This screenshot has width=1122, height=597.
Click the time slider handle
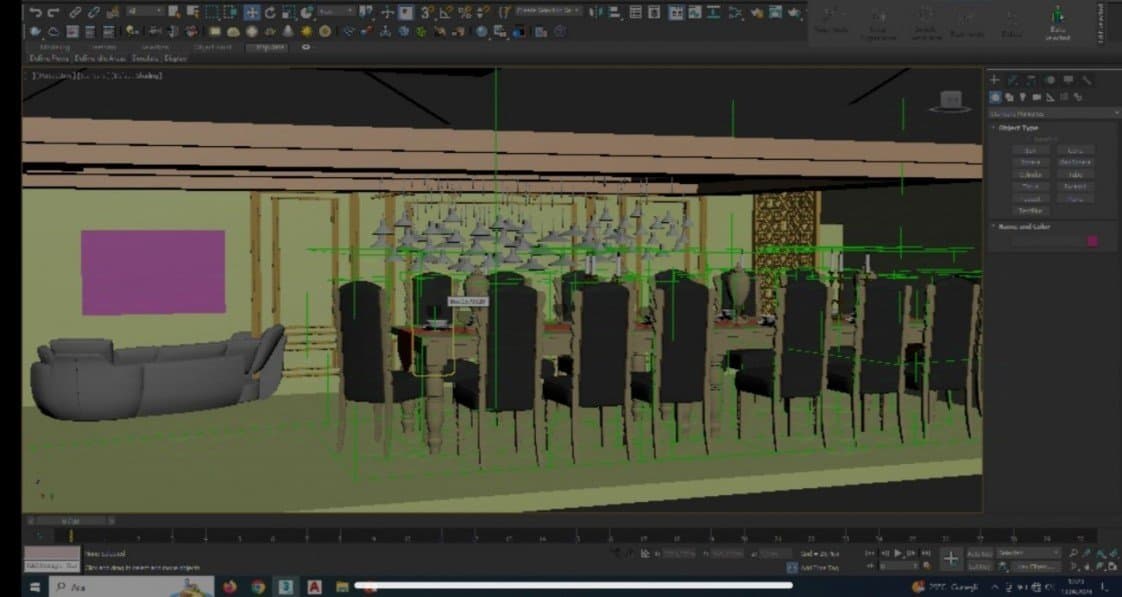point(71,521)
